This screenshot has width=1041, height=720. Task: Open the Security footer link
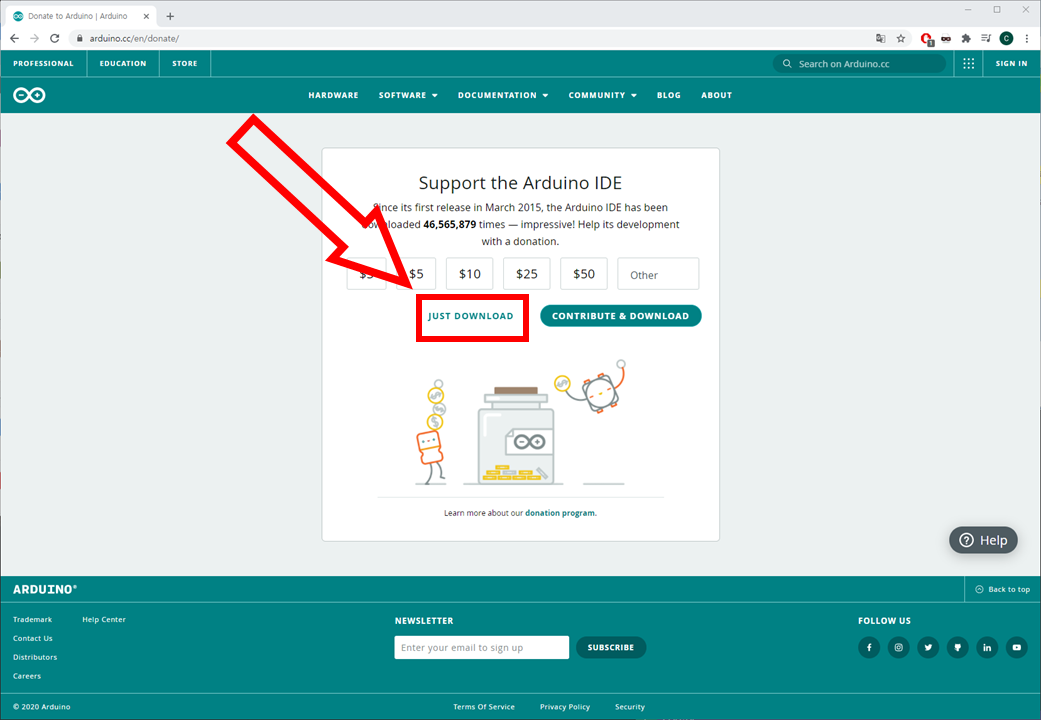[x=630, y=707]
